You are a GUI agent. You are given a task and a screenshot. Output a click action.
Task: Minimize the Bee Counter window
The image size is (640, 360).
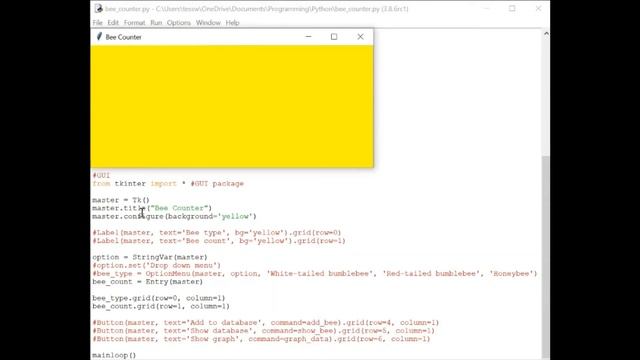click(x=308, y=37)
